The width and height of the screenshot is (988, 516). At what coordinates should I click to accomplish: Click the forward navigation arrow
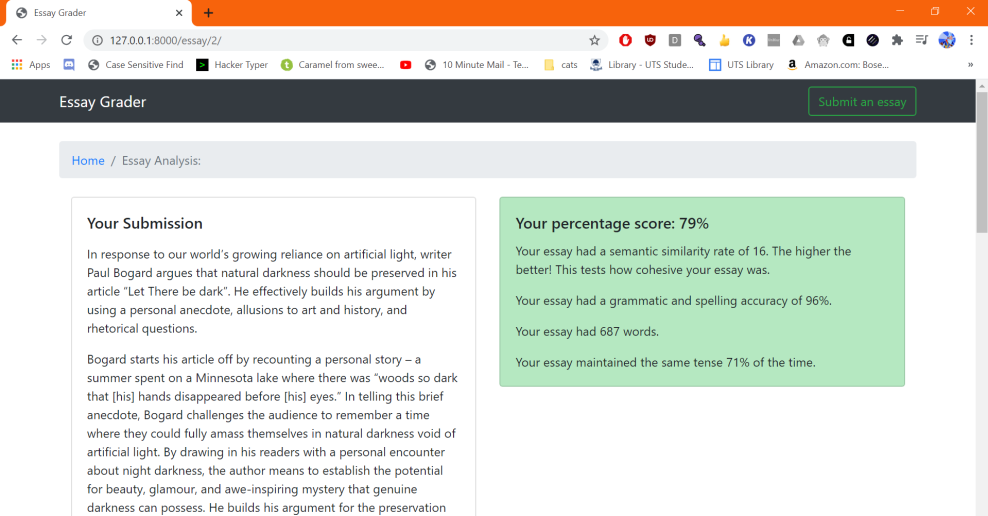tap(42, 40)
